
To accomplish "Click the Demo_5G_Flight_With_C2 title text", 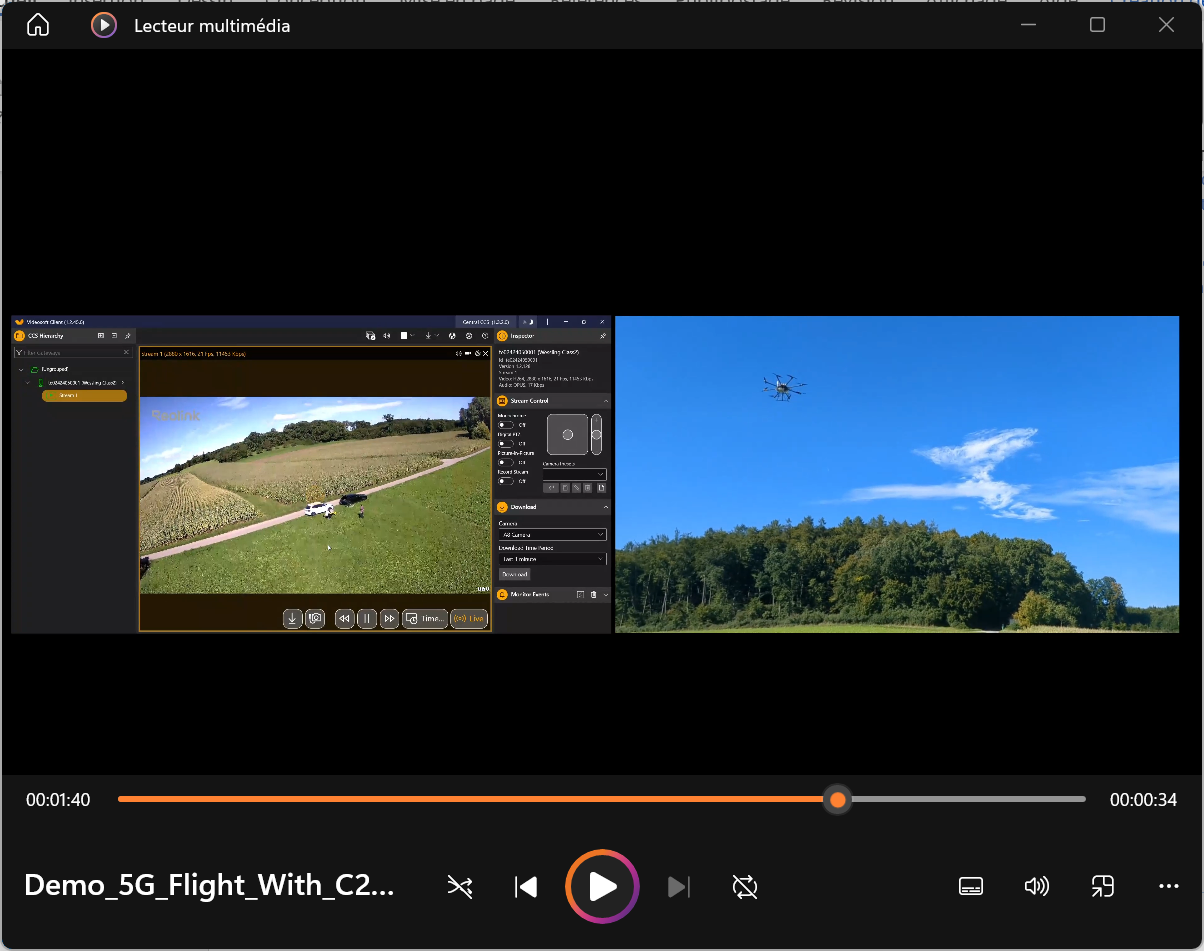I will pyautogui.click(x=210, y=886).
